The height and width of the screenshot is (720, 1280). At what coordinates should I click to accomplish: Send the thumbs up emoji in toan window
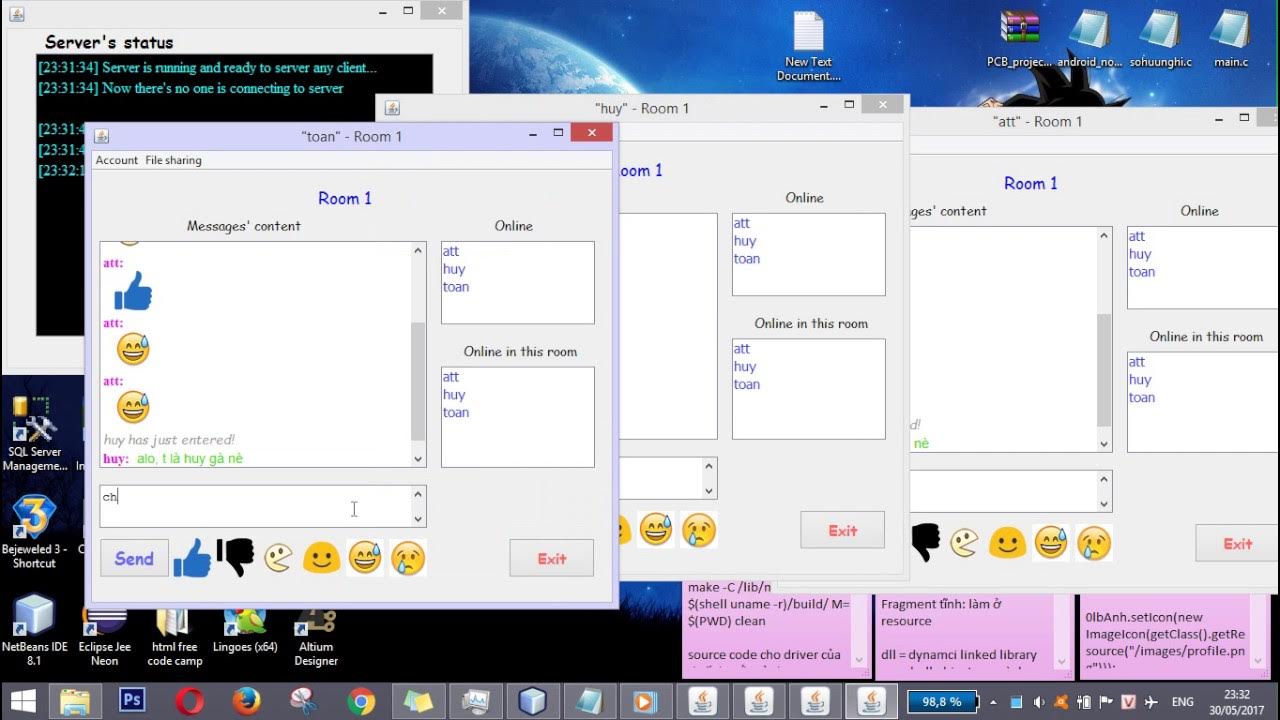[x=192, y=558]
